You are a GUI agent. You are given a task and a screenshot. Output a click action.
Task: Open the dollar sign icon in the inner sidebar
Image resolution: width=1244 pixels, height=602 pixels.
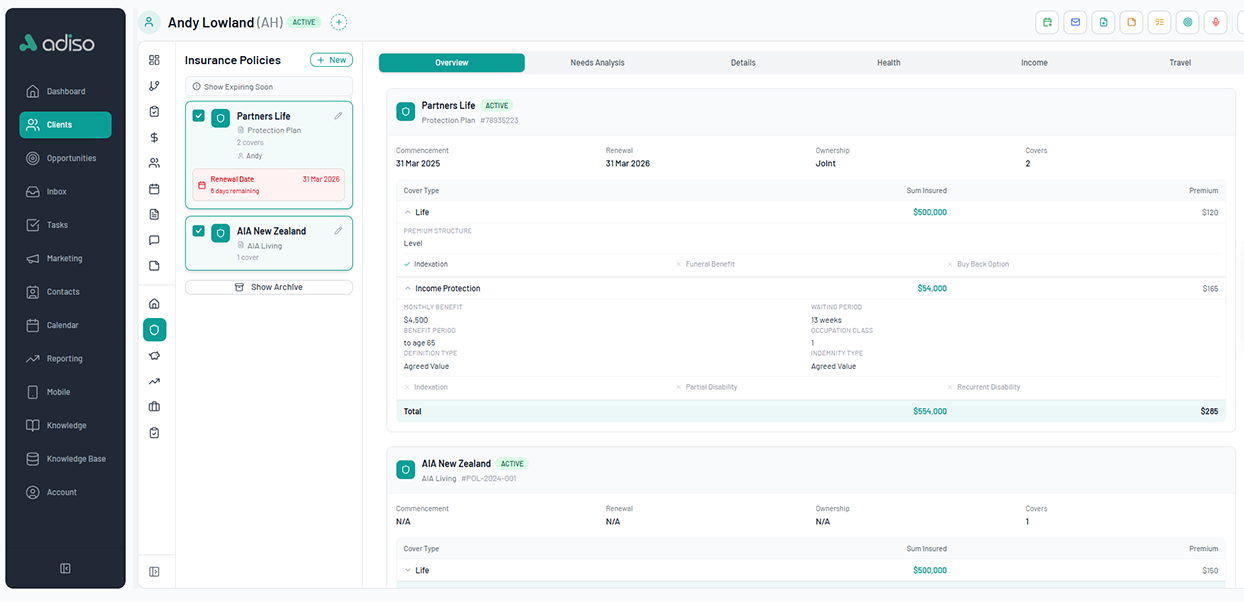pos(154,137)
